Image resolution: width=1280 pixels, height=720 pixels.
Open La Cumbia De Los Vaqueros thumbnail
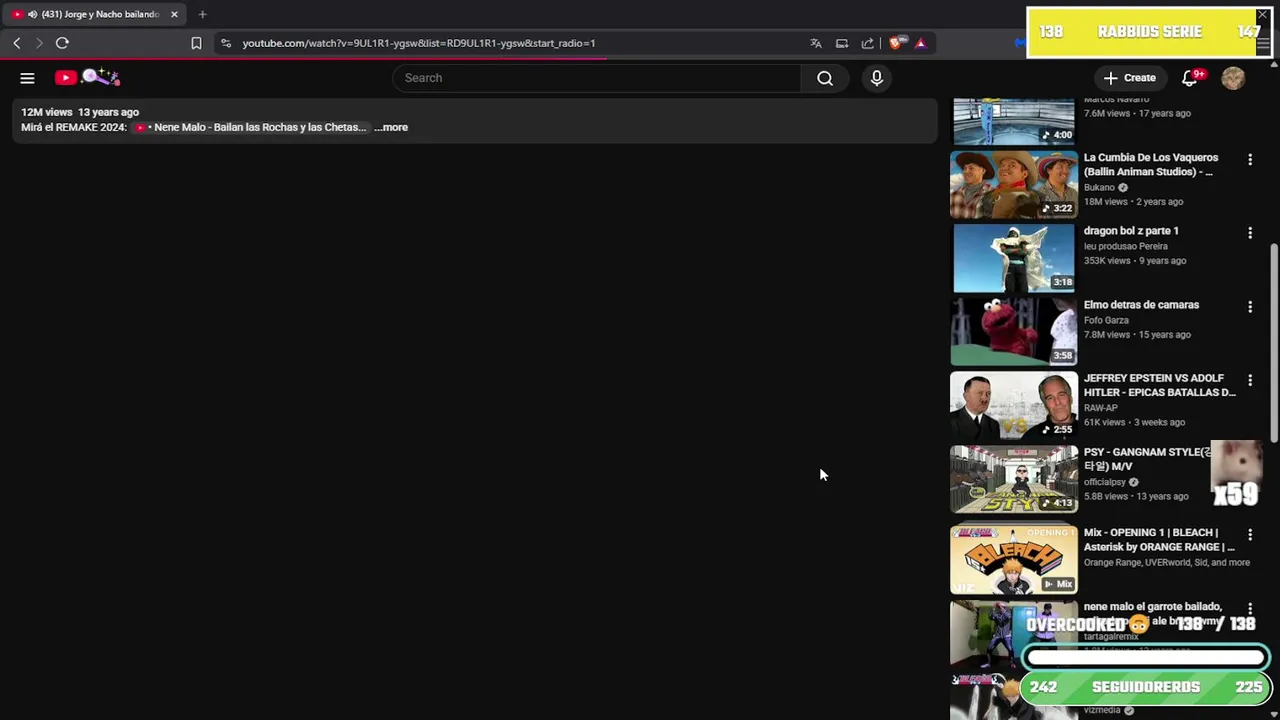tap(1014, 184)
